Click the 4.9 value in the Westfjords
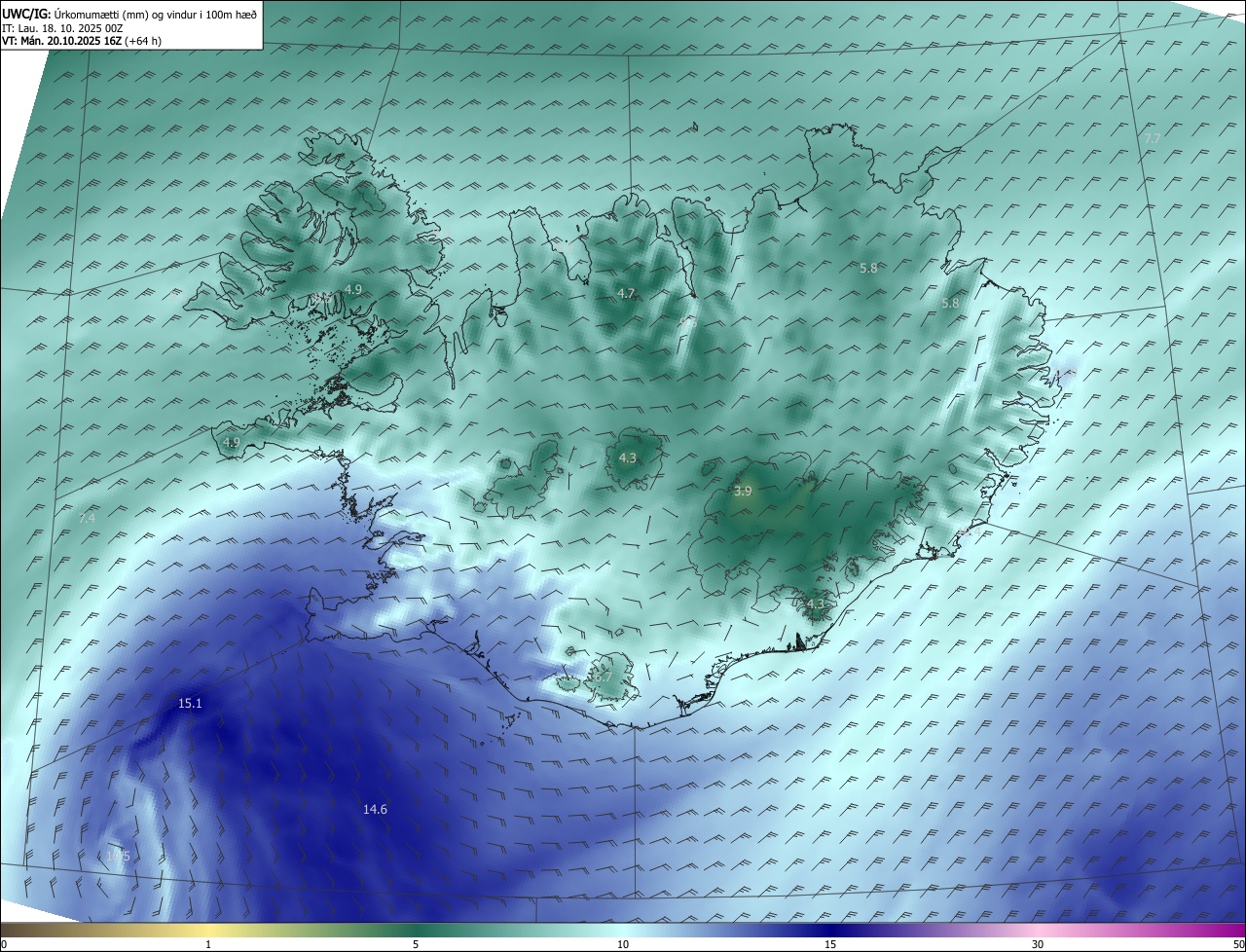The image size is (1246, 952). point(352,289)
